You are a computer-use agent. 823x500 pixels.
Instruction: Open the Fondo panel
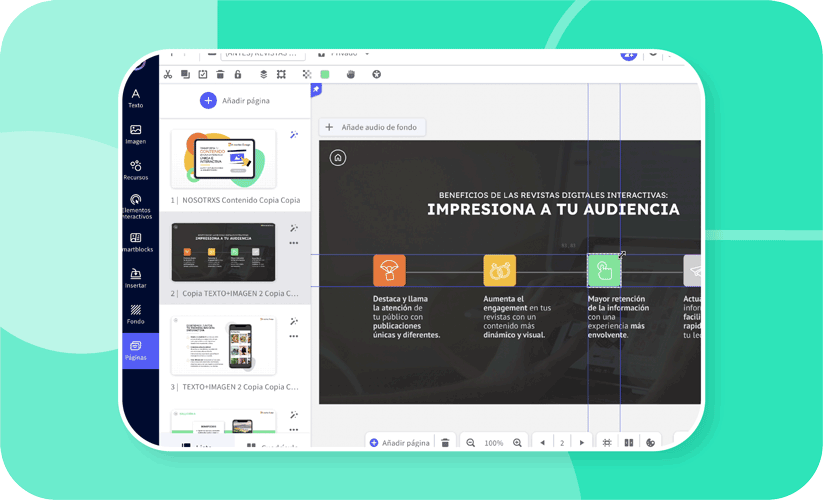coord(135,314)
